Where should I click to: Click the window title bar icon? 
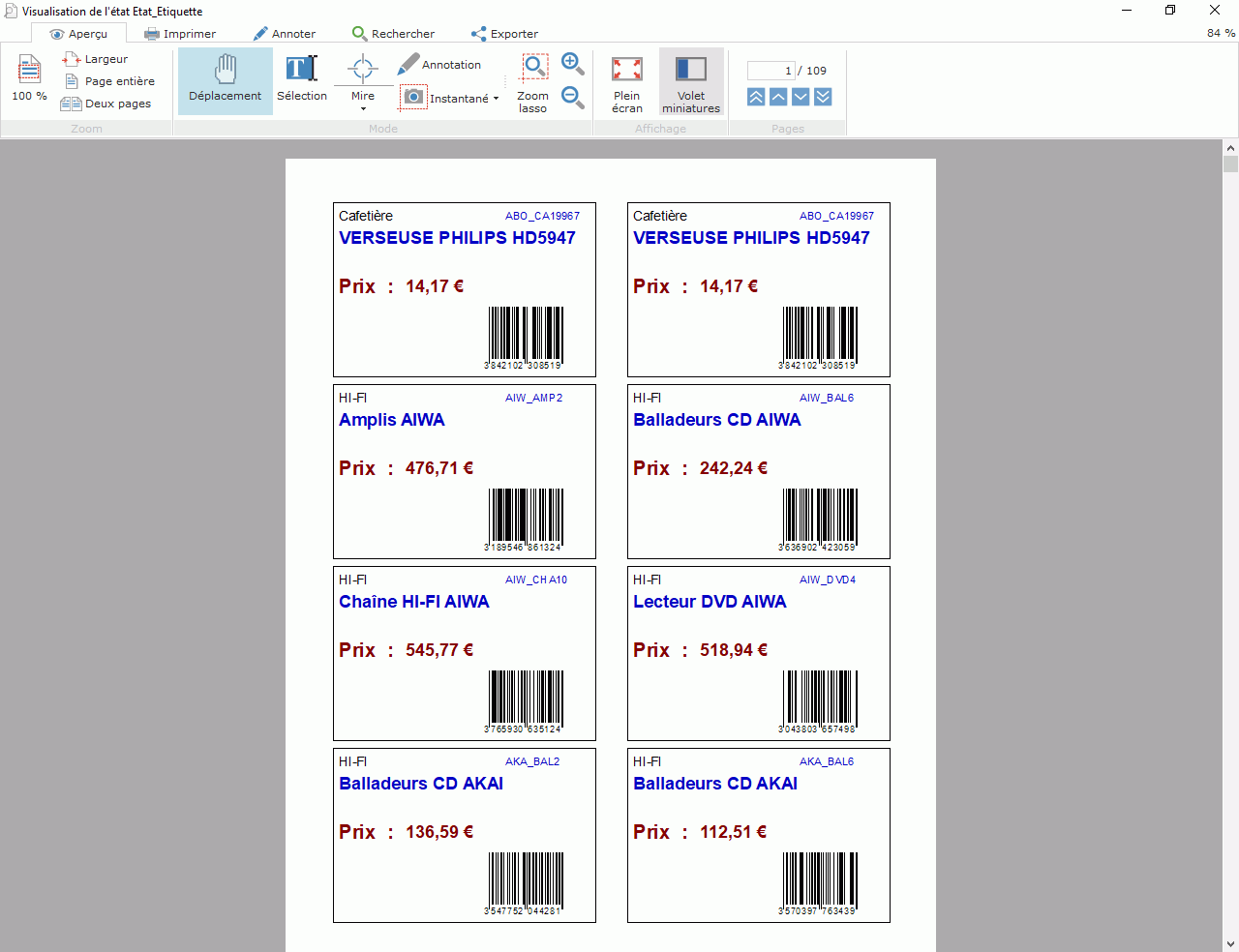click(11, 11)
